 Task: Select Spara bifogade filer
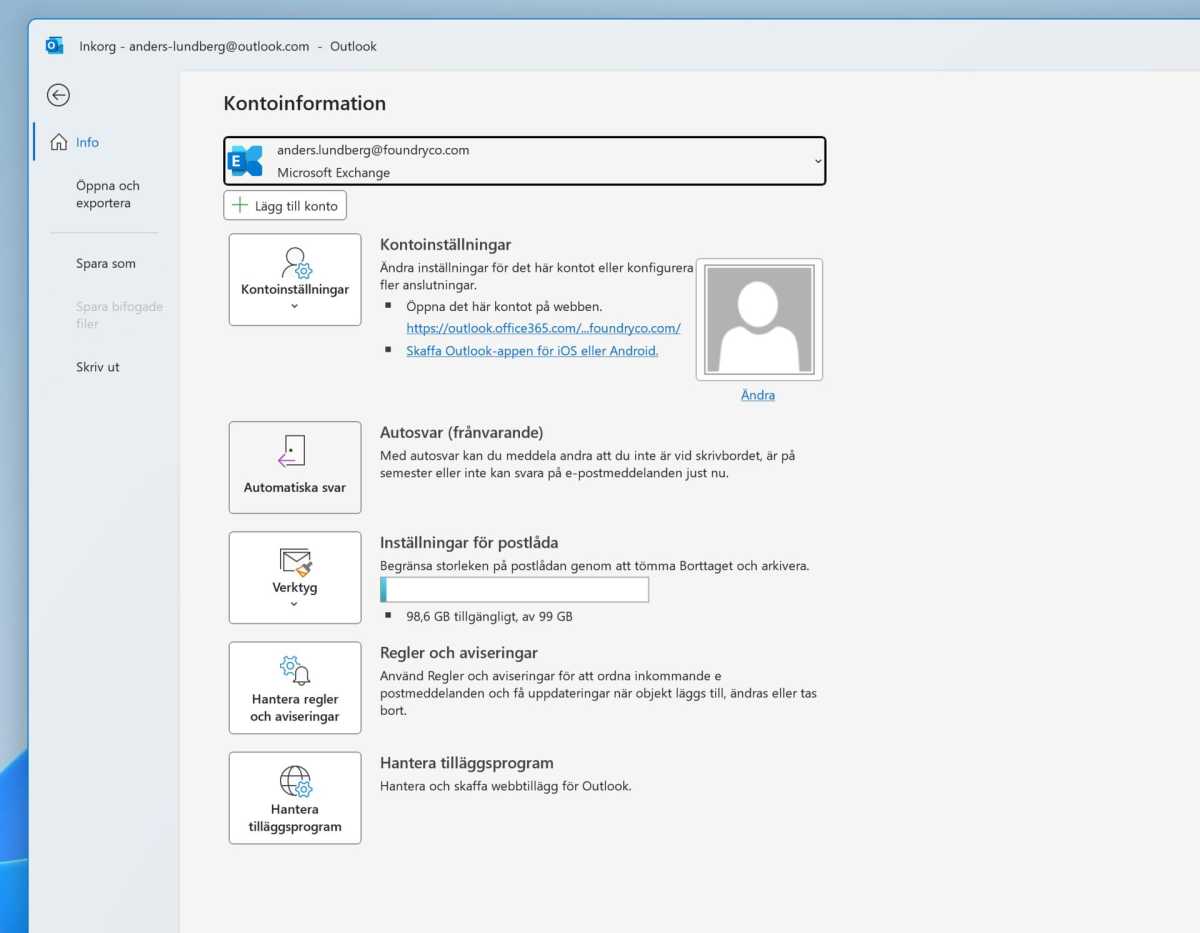coord(119,315)
